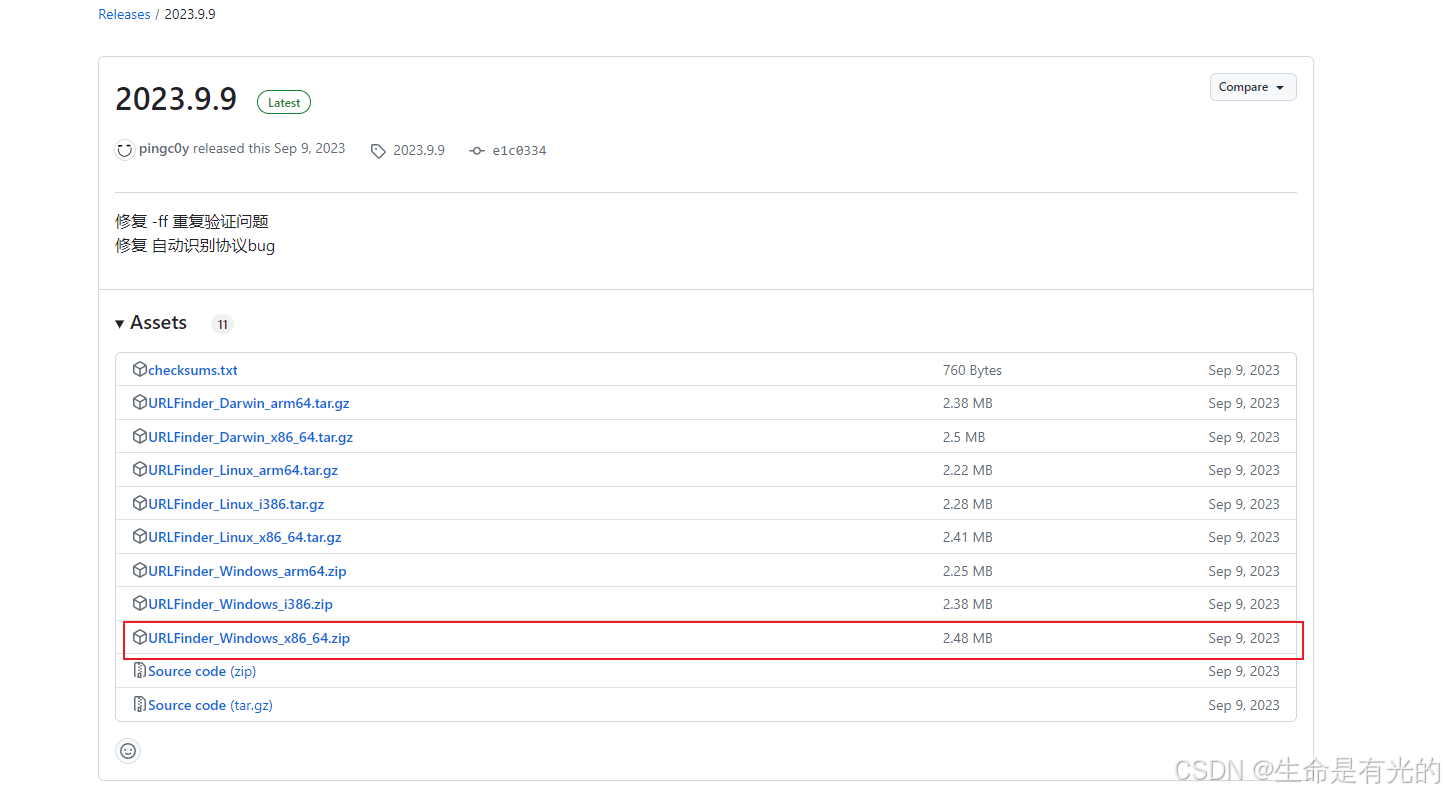Screen dimensions: 1445x796
Task: Click the pingc0y avatar icon
Action: (x=125, y=150)
